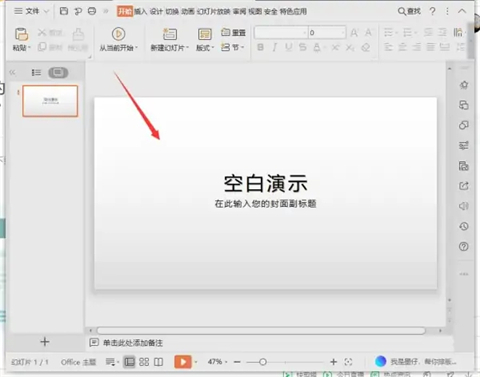Switch to the Transitions (切换) tab
Image resolution: width=480 pixels, height=377 pixels.
click(172, 12)
